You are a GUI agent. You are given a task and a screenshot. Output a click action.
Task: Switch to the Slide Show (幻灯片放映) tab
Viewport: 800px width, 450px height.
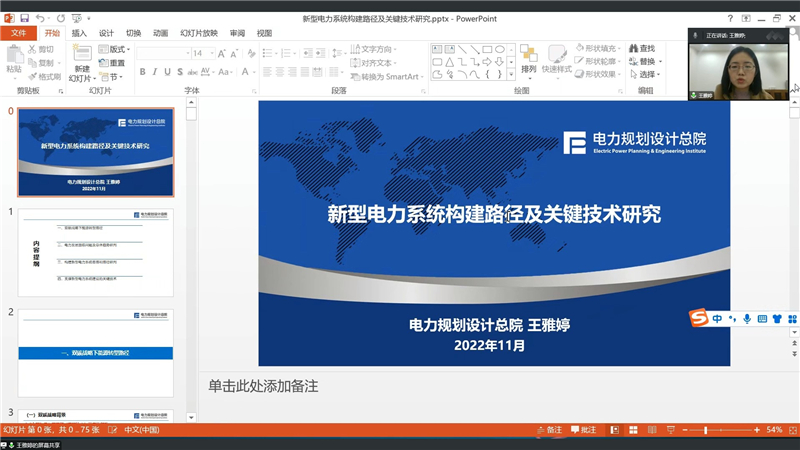(x=199, y=33)
